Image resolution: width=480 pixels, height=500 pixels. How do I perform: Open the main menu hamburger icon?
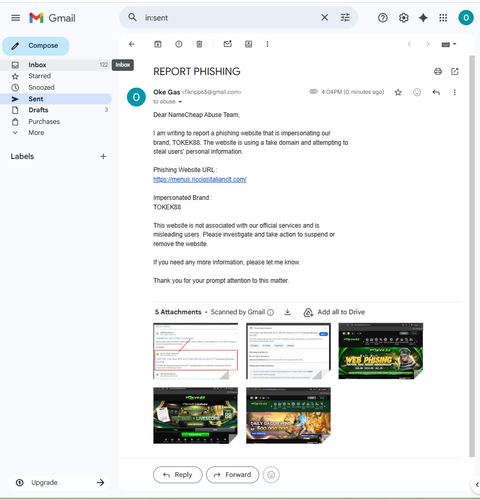coord(15,18)
